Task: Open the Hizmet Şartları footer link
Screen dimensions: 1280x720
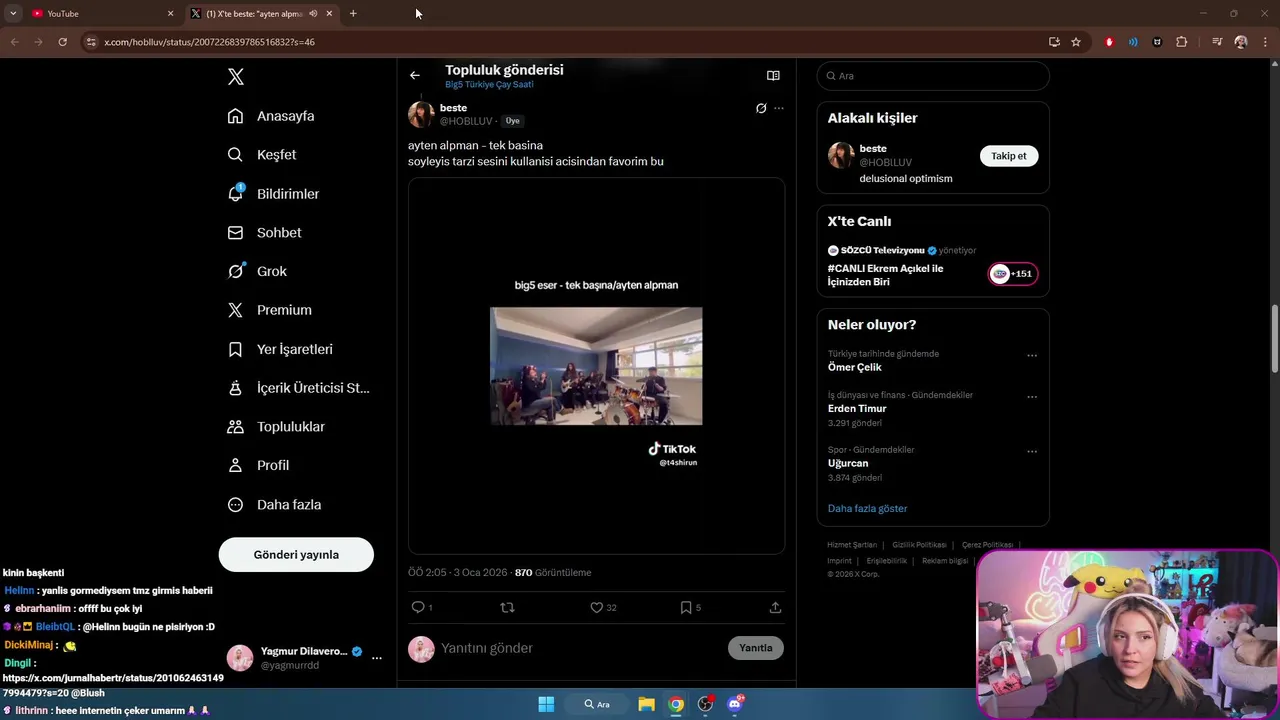Action: pos(852,545)
